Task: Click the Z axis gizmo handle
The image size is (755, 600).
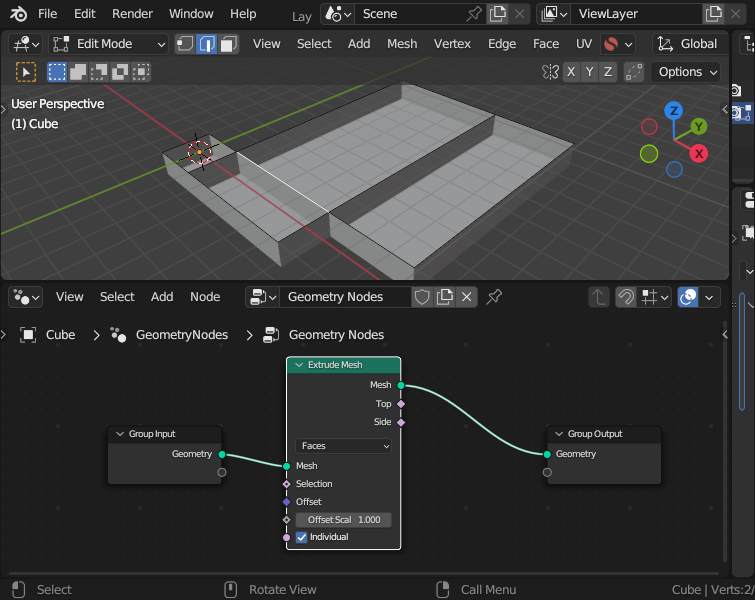Action: pyautogui.click(x=674, y=111)
